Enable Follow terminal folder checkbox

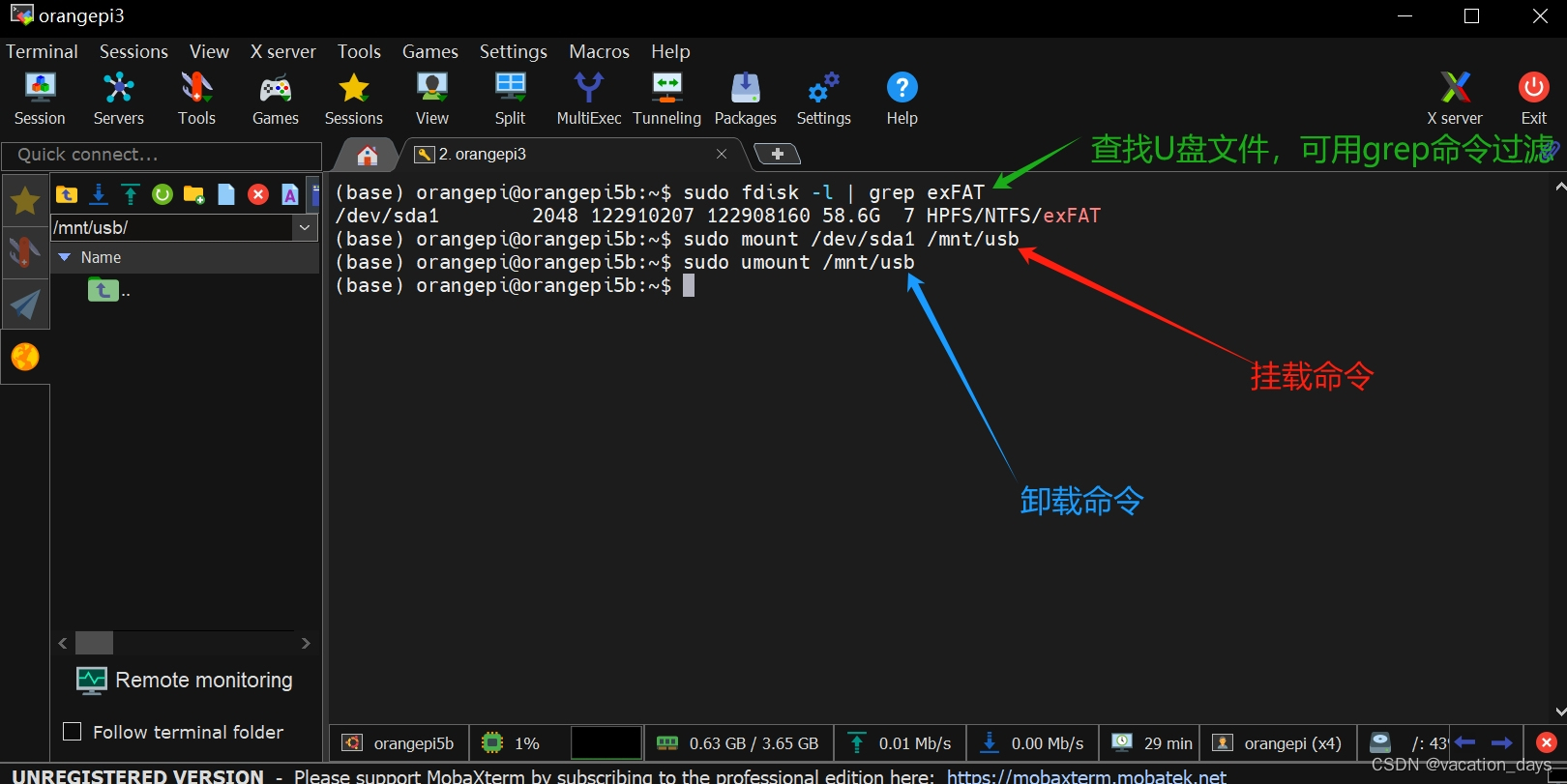tap(72, 732)
